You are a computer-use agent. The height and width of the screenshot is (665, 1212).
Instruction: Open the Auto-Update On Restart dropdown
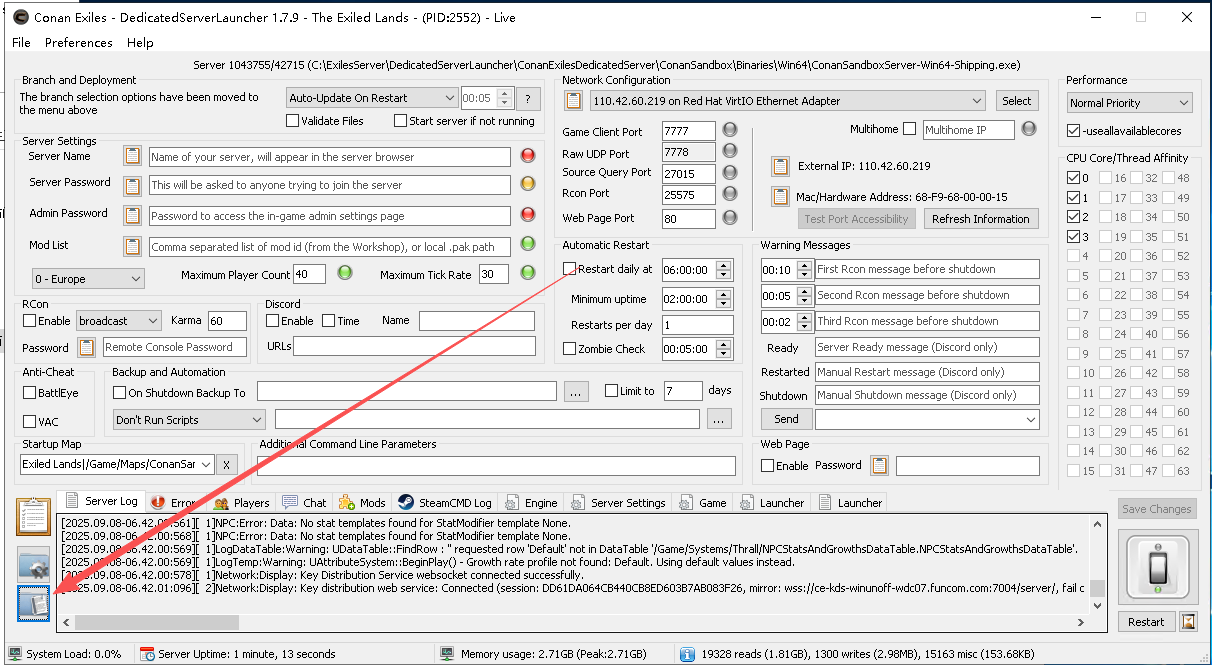pos(371,98)
